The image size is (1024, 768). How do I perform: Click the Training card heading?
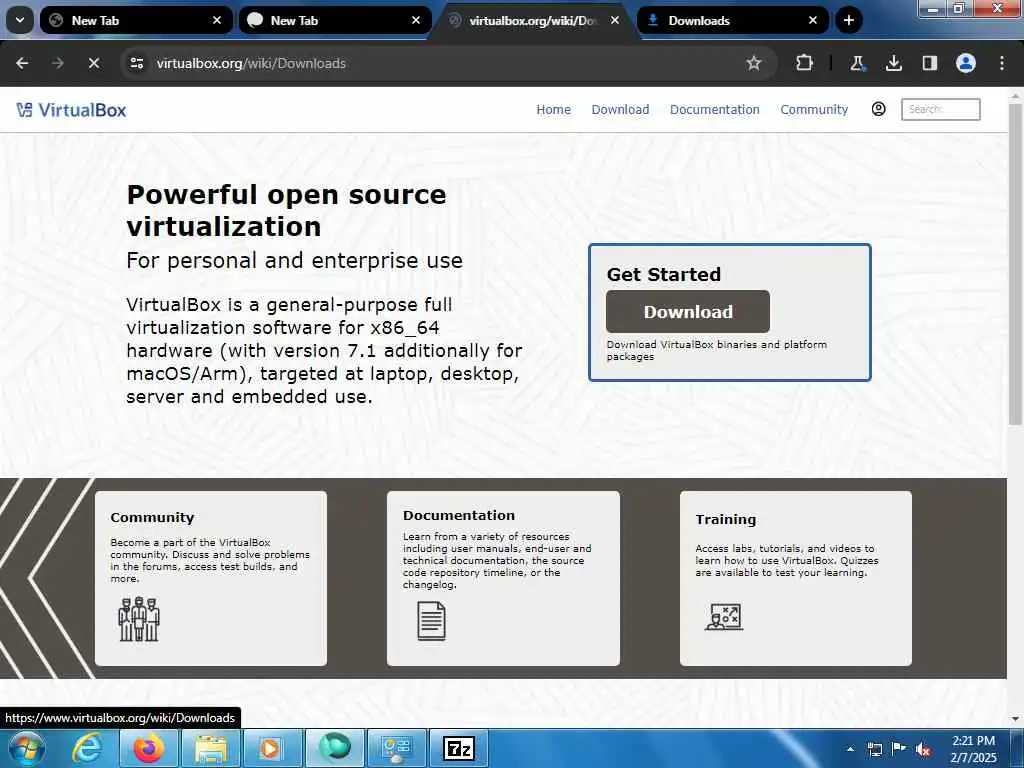click(x=726, y=519)
